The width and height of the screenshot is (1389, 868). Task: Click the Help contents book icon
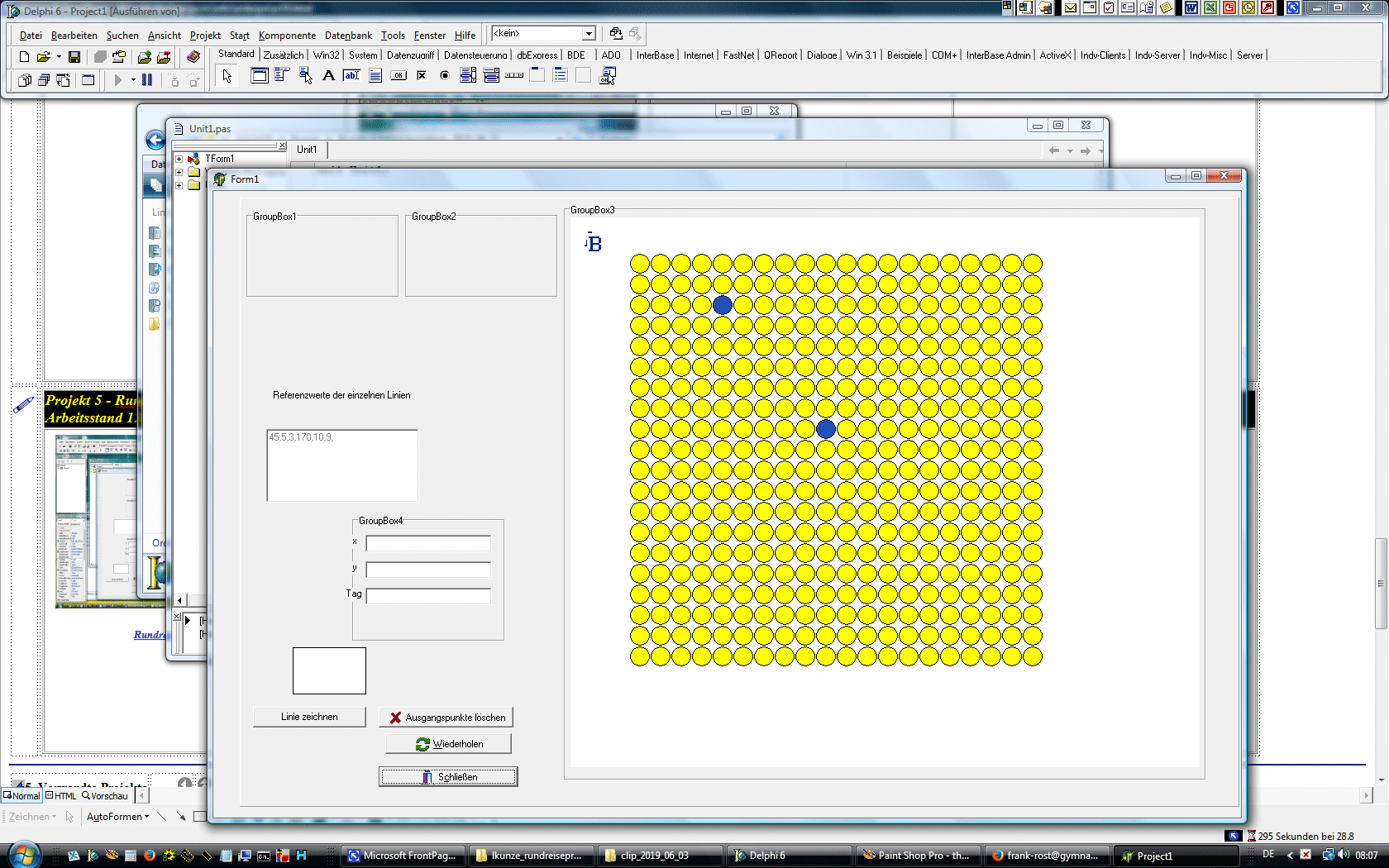[x=193, y=57]
